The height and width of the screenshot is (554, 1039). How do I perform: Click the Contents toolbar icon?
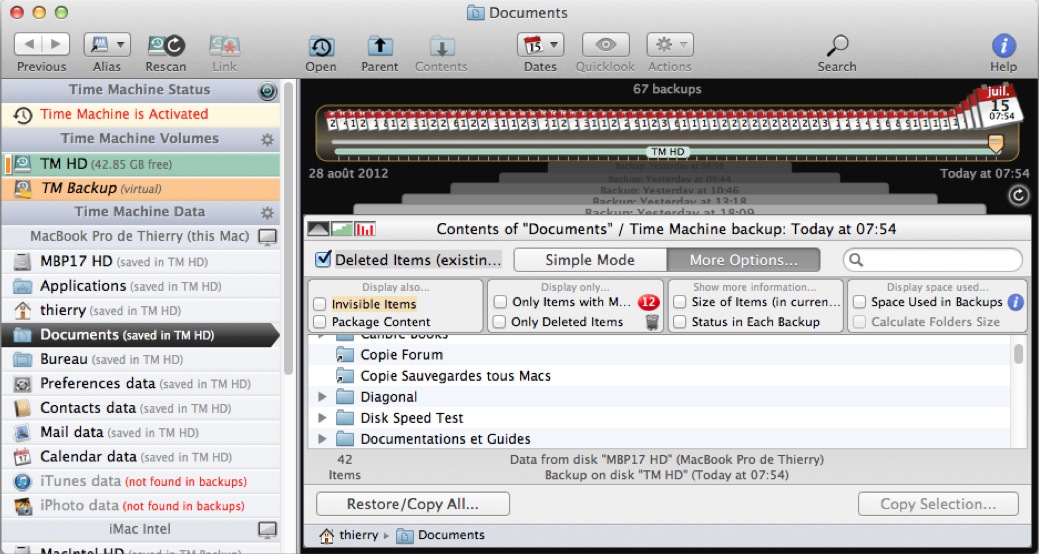(x=441, y=46)
